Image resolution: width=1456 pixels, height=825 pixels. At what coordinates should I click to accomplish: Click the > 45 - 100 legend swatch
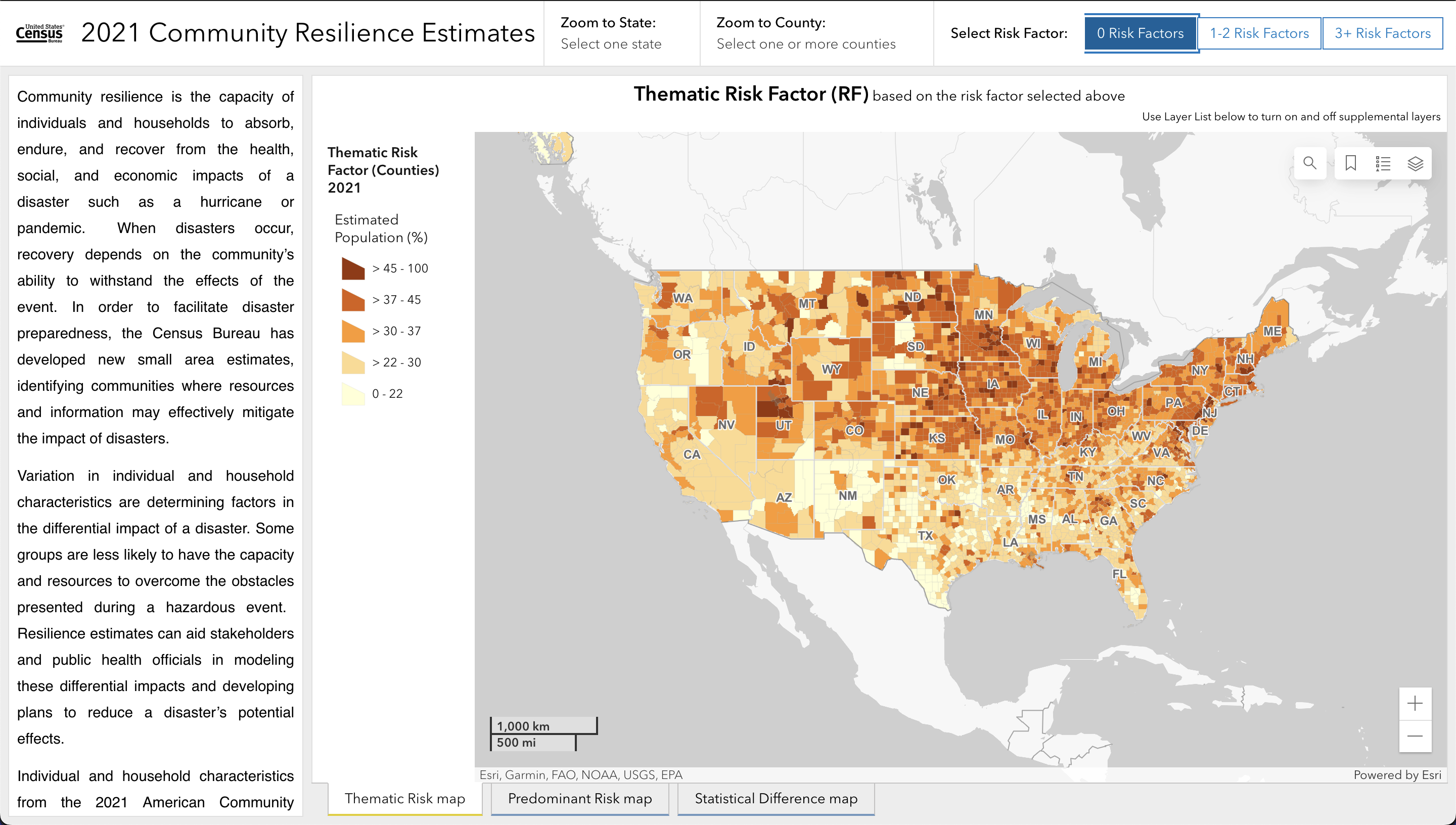353,268
